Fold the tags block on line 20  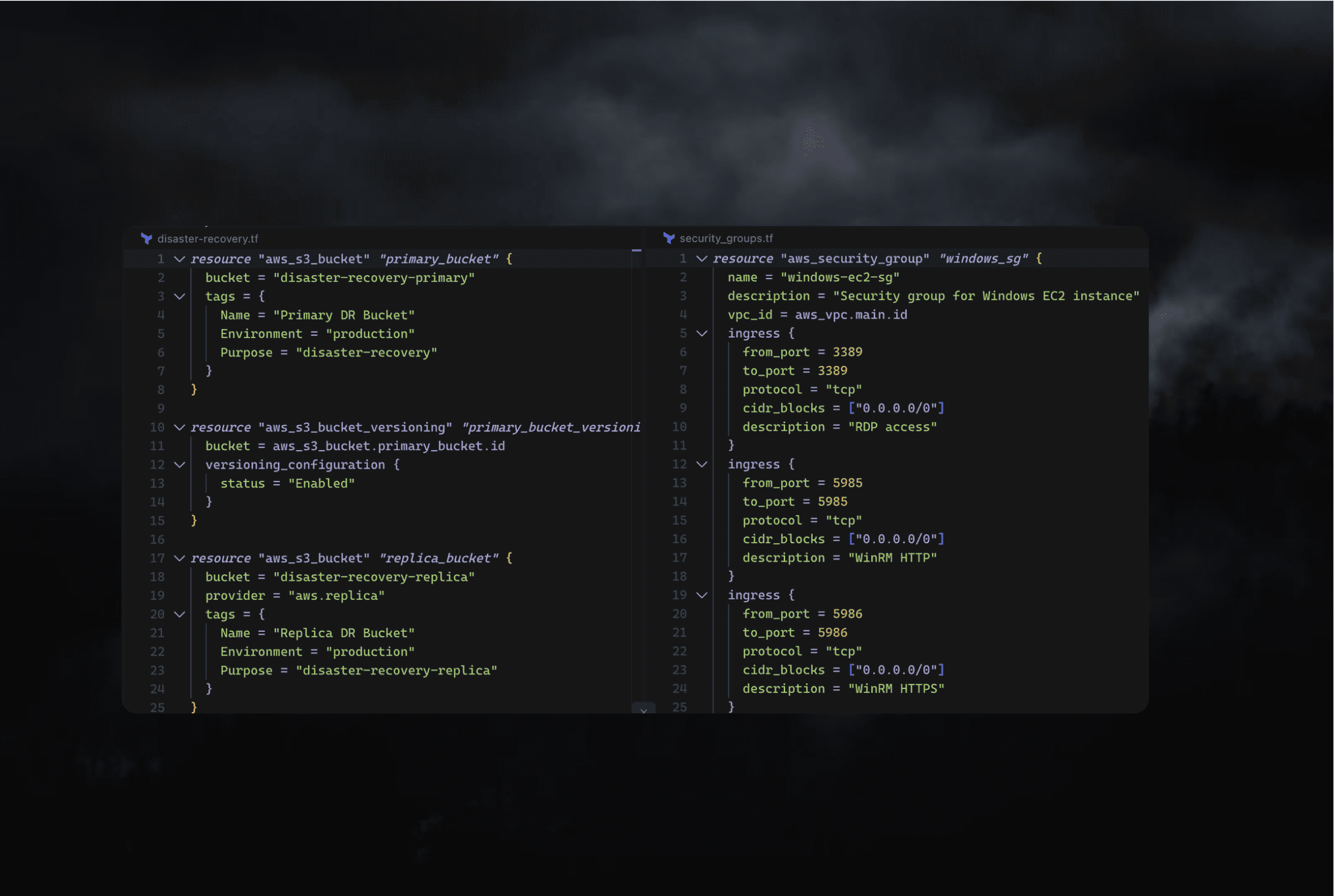click(179, 614)
